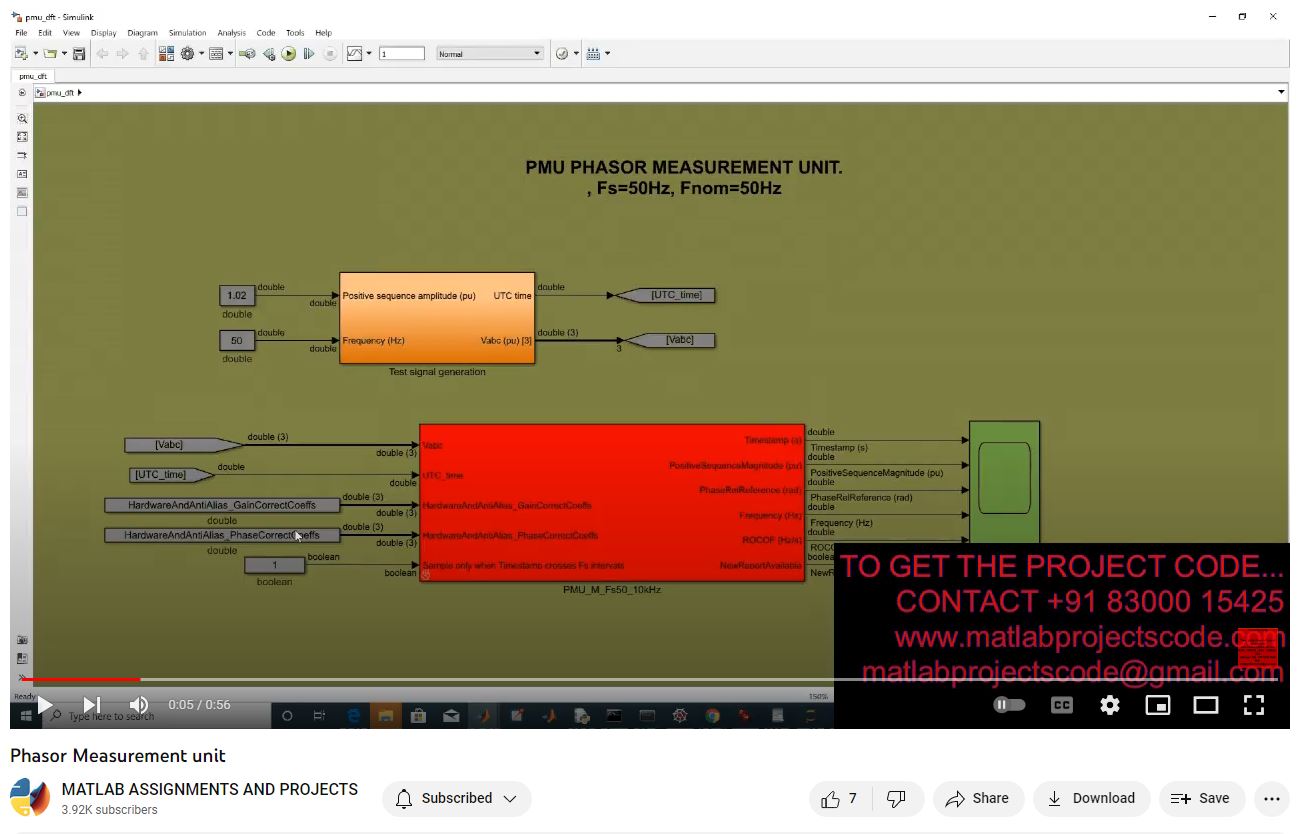Viewport: 1299px width, 834px height.
Task: Click the Share button below the video
Action: (978, 798)
